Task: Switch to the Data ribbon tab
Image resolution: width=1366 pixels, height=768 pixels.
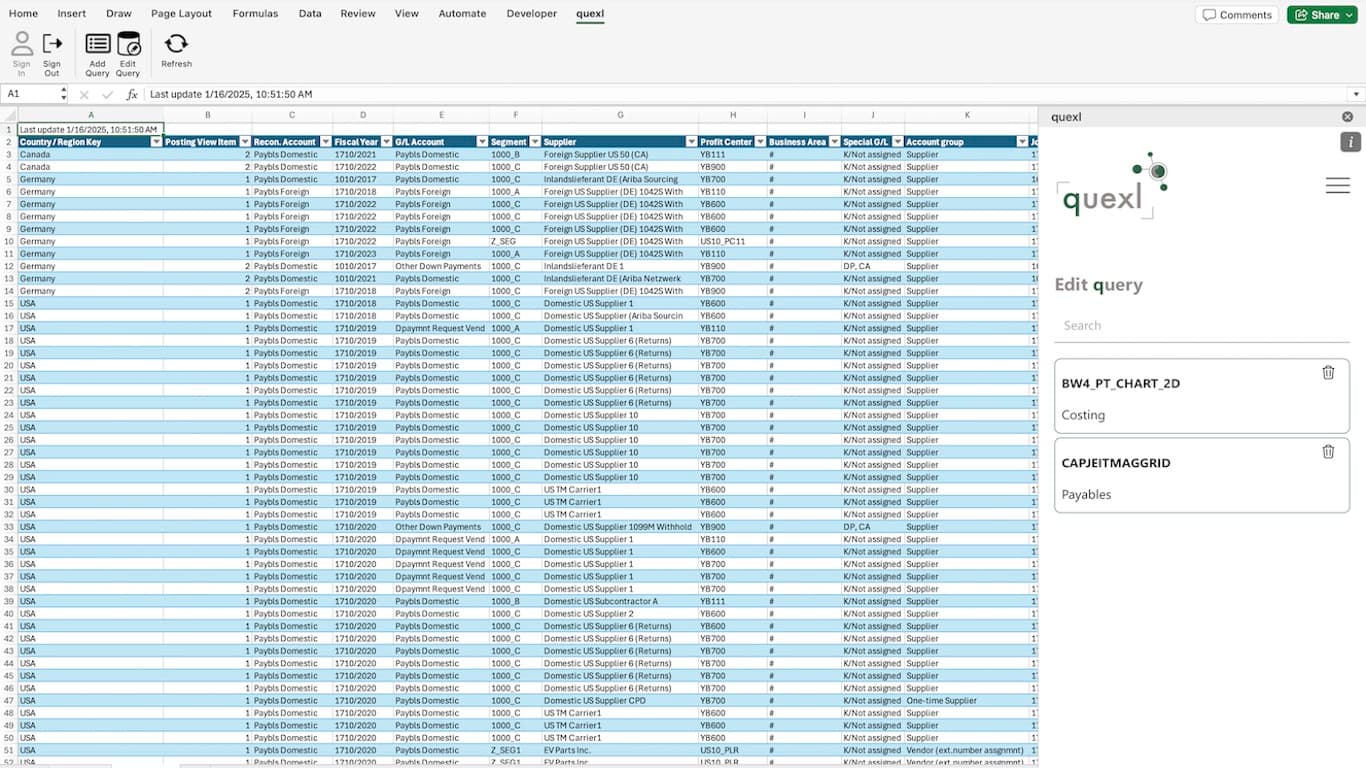Action: click(x=310, y=13)
